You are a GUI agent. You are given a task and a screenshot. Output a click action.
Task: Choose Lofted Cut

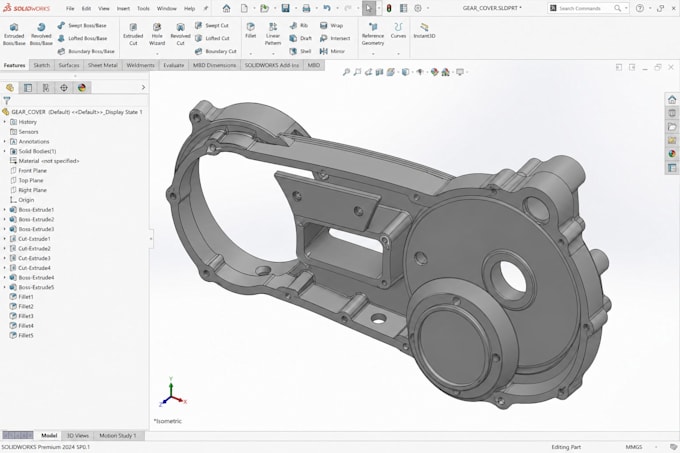pos(212,38)
